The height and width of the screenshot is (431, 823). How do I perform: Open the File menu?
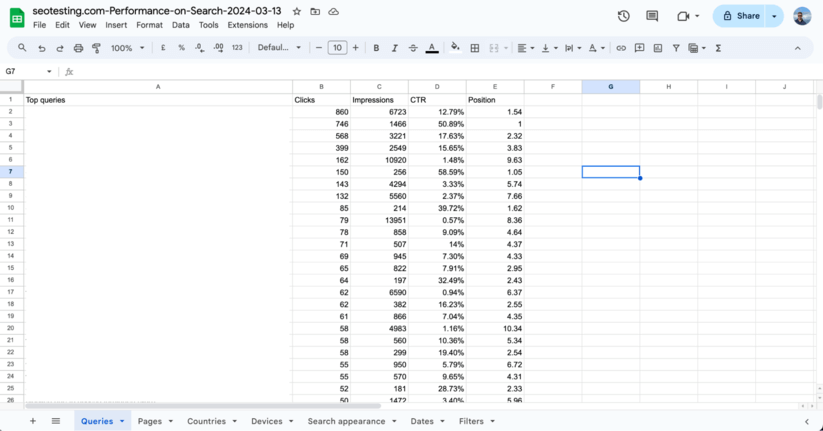[x=39, y=25]
